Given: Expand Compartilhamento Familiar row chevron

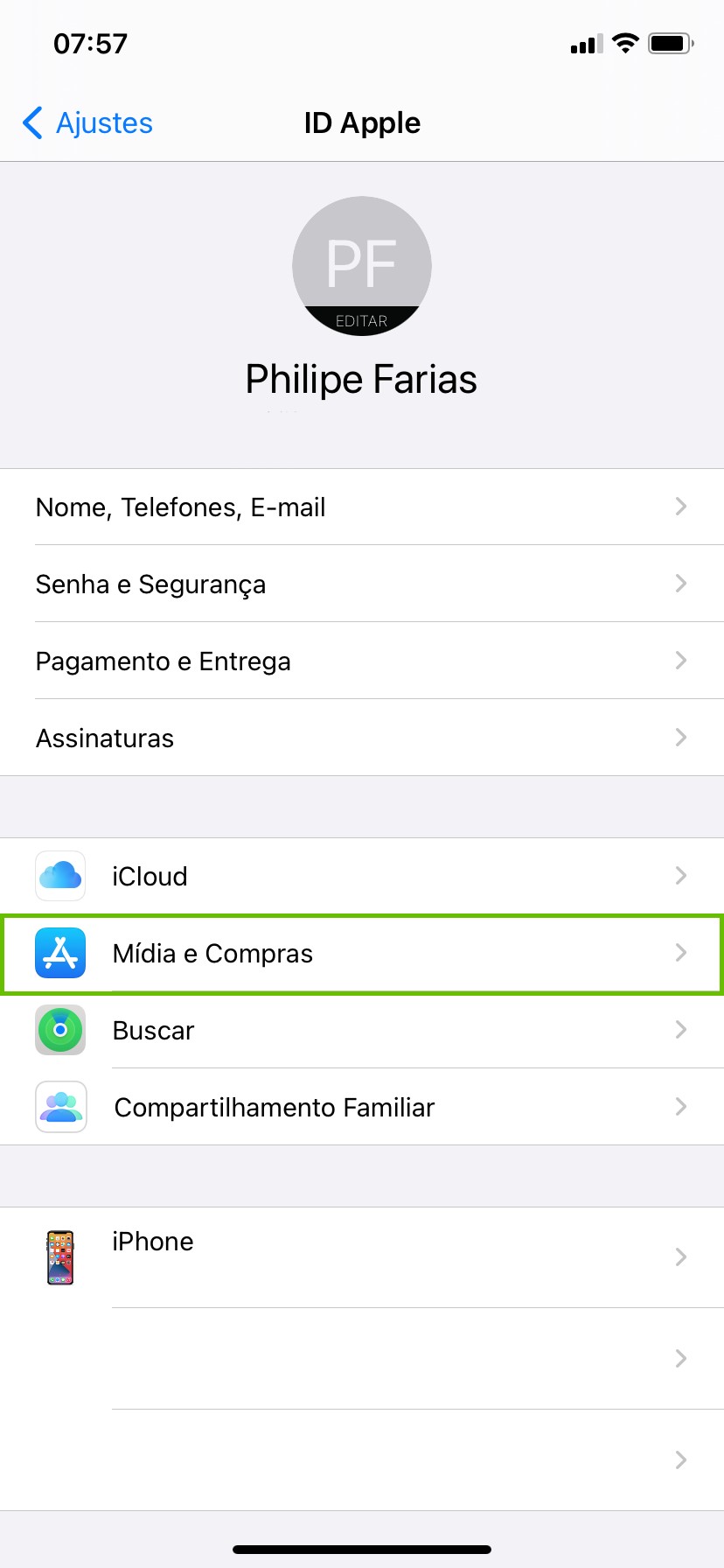Looking at the screenshot, I should [681, 1107].
